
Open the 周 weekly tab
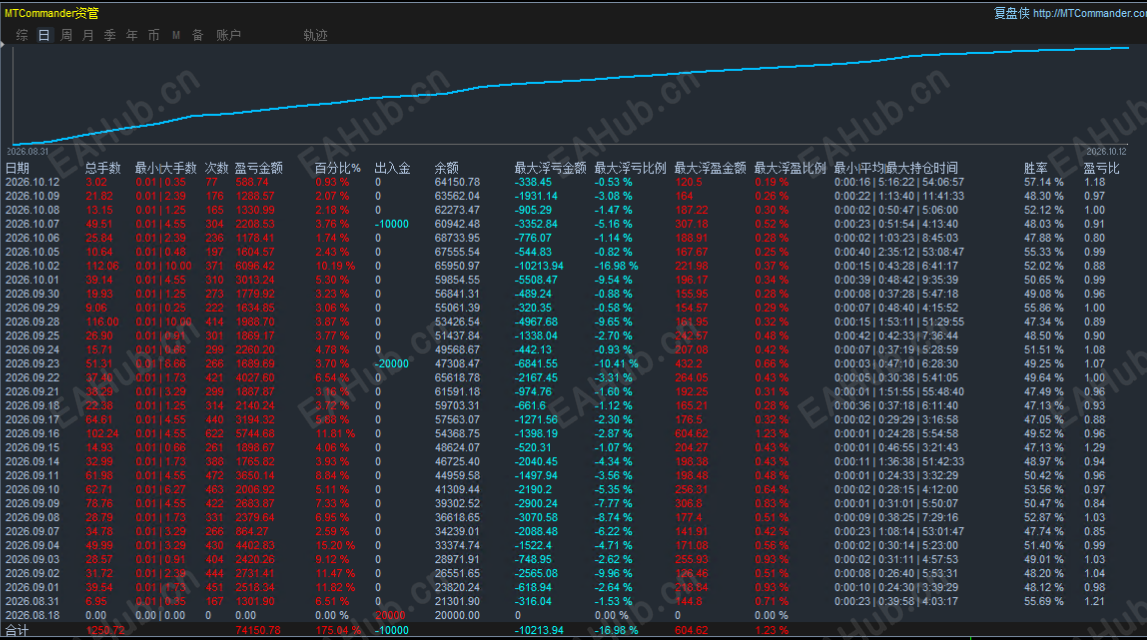tap(66, 35)
